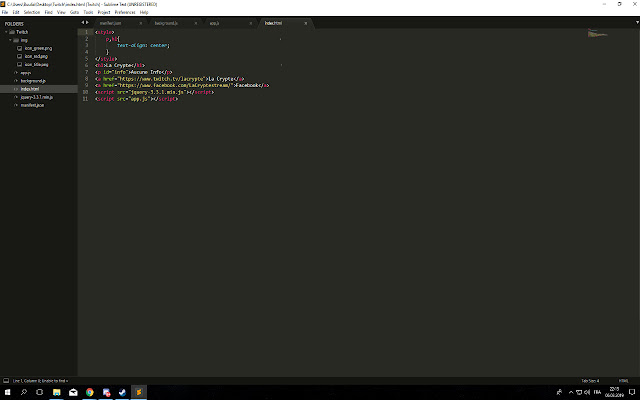Open the Steam taskbar icon
Screen dimensions: 640x400
point(122,393)
